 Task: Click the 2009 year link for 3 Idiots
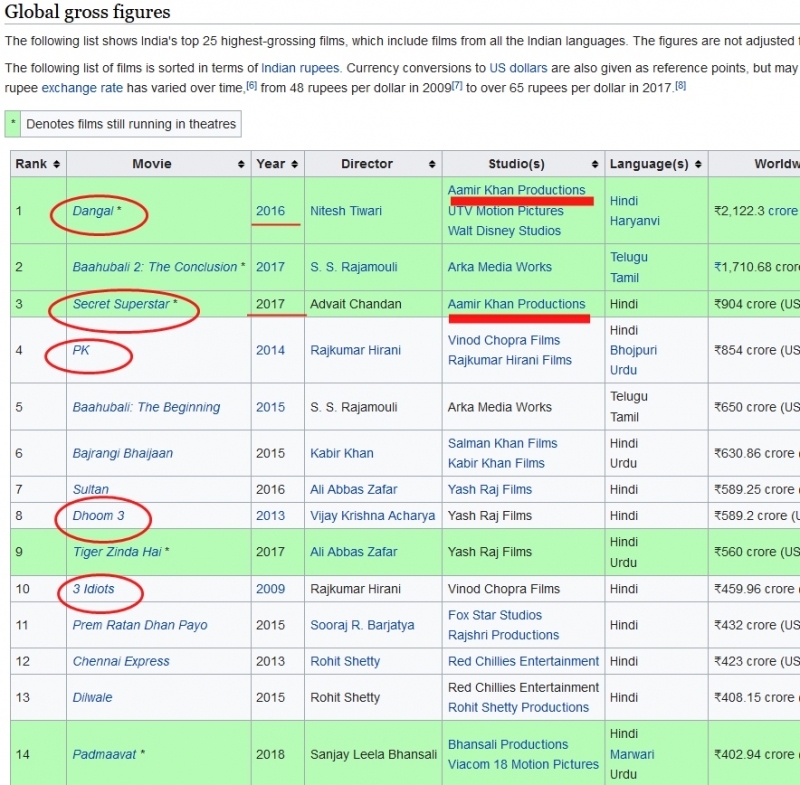click(270, 589)
